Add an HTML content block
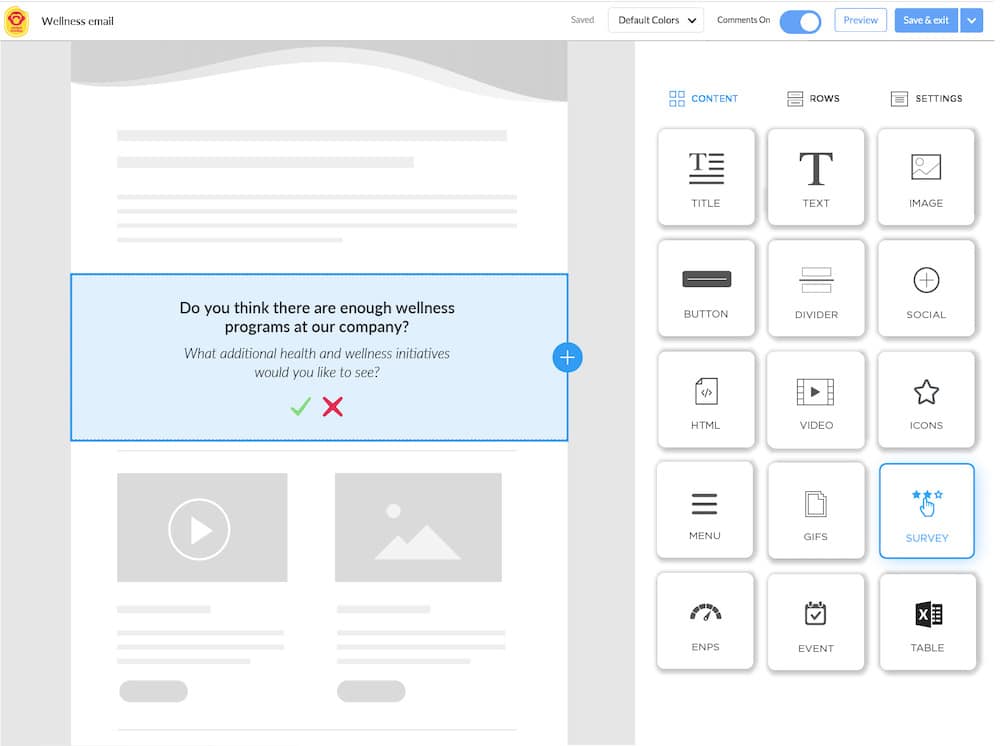 click(x=706, y=399)
